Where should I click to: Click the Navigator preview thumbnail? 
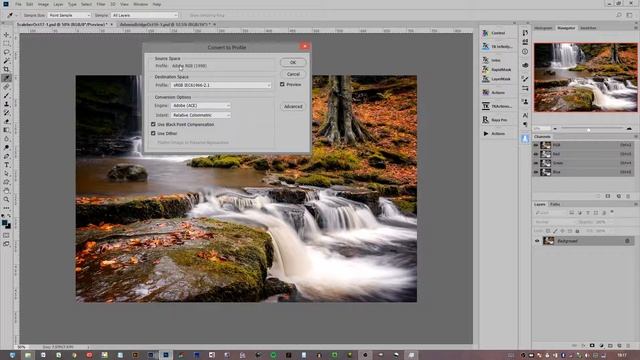point(585,77)
